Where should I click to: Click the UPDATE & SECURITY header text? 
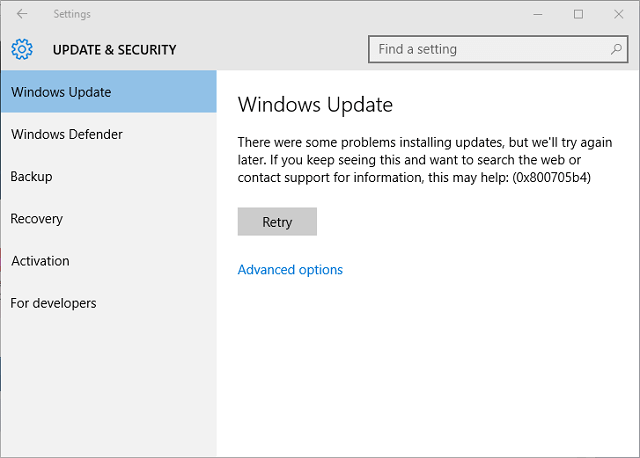(x=114, y=50)
